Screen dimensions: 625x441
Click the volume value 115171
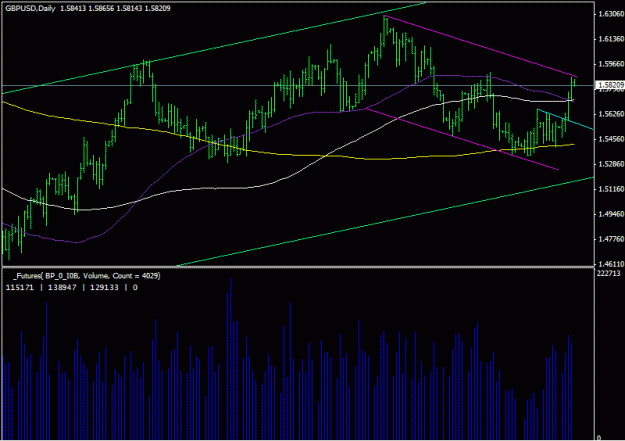click(x=20, y=287)
